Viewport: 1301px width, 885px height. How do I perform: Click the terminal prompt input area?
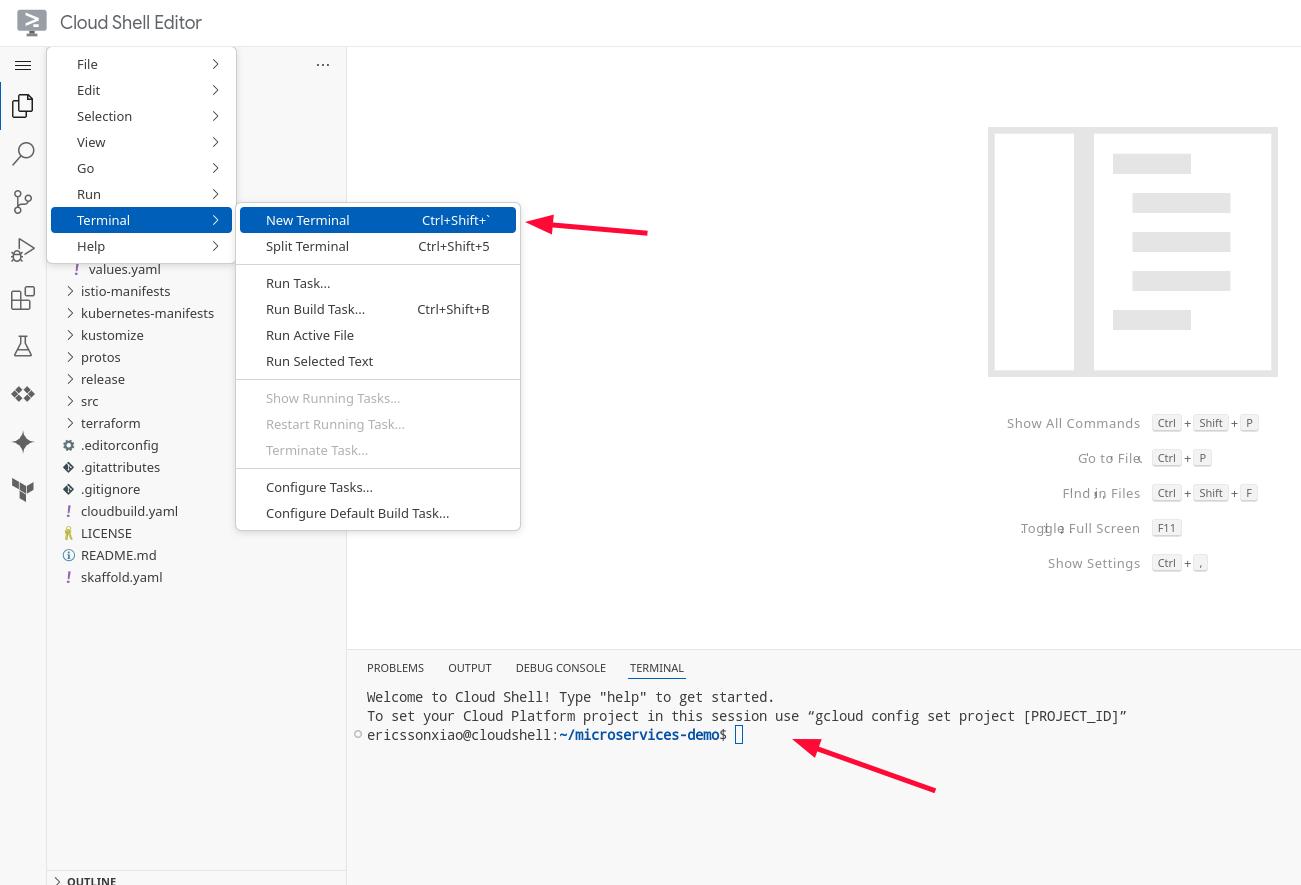tap(739, 735)
